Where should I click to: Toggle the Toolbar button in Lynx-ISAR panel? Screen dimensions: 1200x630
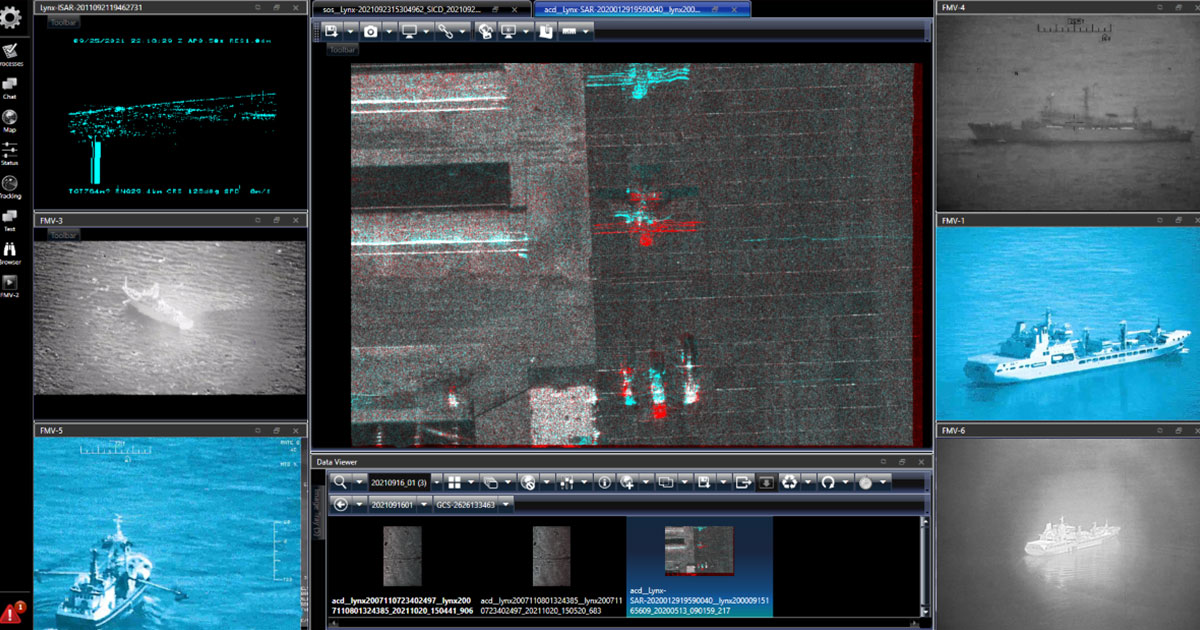[62, 22]
